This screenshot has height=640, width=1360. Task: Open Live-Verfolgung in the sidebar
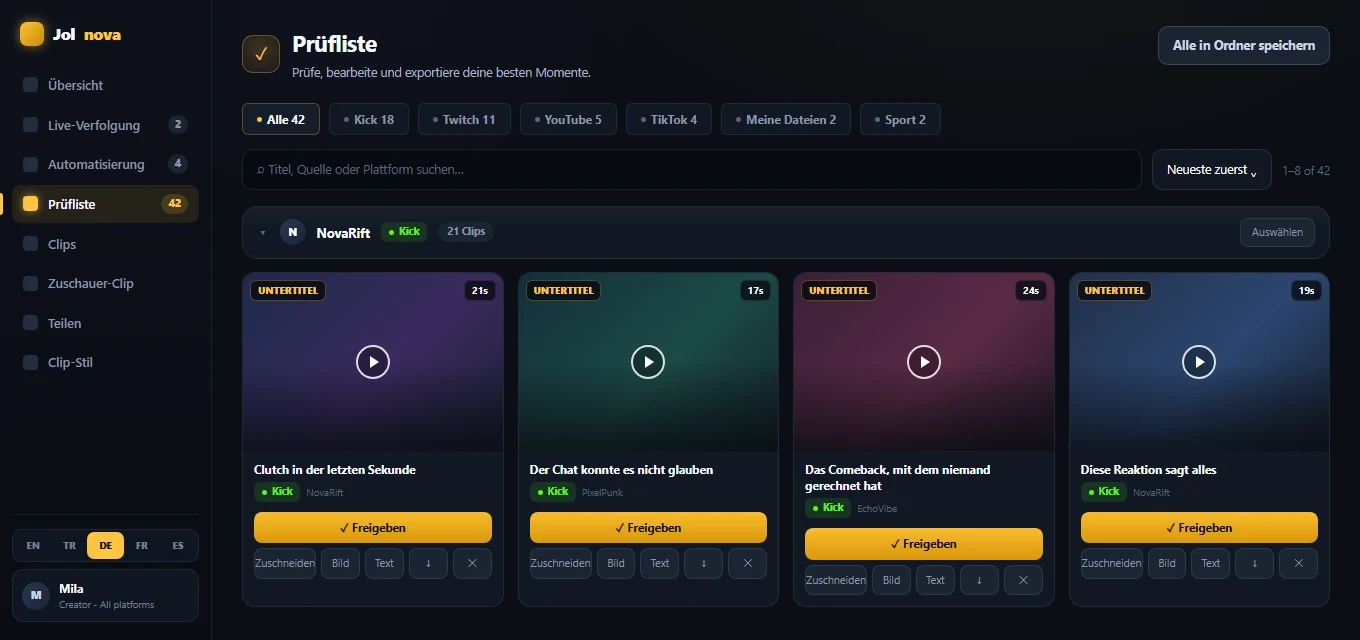click(x=105, y=125)
